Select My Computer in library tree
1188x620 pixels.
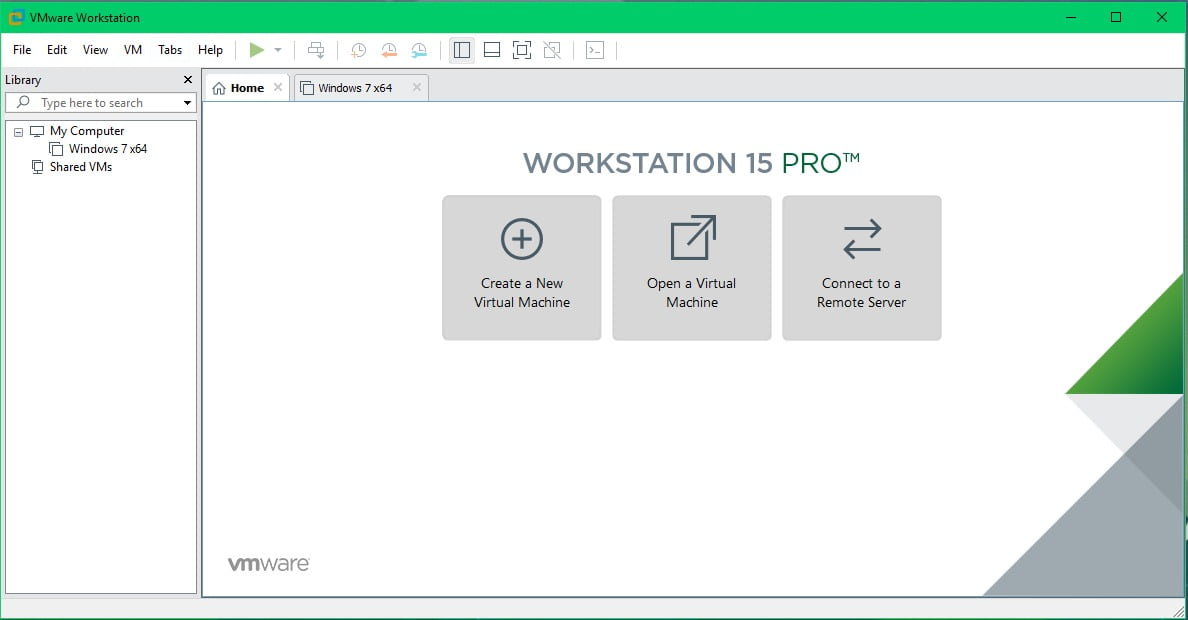pos(86,131)
